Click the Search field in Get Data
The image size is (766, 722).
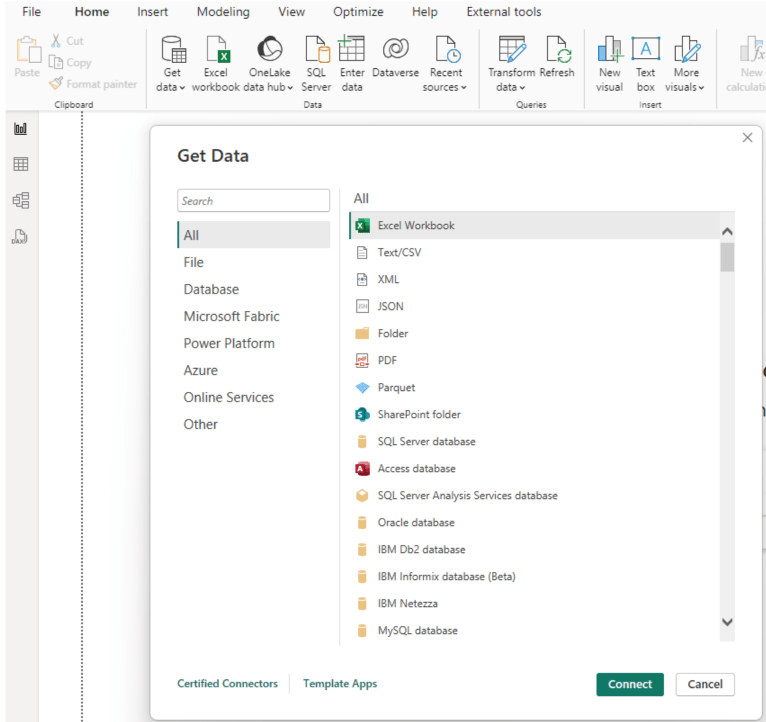point(253,201)
